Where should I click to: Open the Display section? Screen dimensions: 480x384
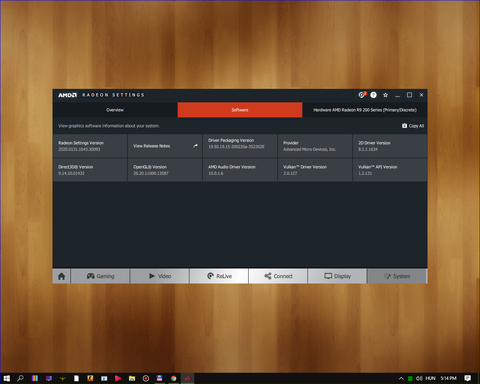(337, 276)
